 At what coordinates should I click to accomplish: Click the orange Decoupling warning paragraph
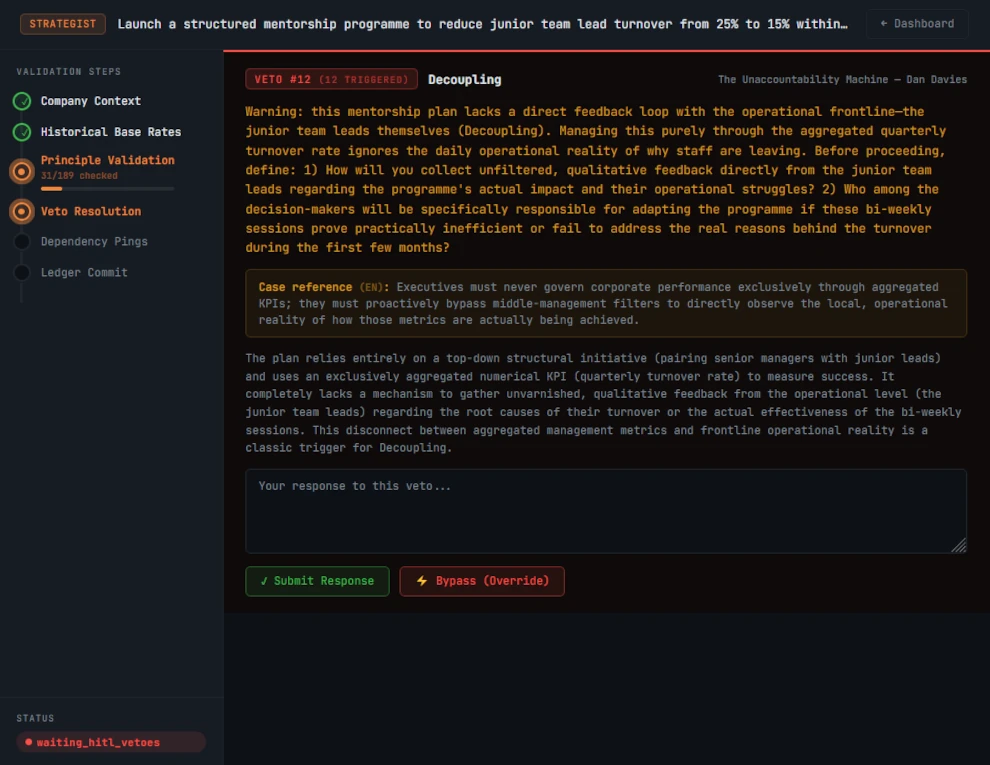click(x=596, y=180)
